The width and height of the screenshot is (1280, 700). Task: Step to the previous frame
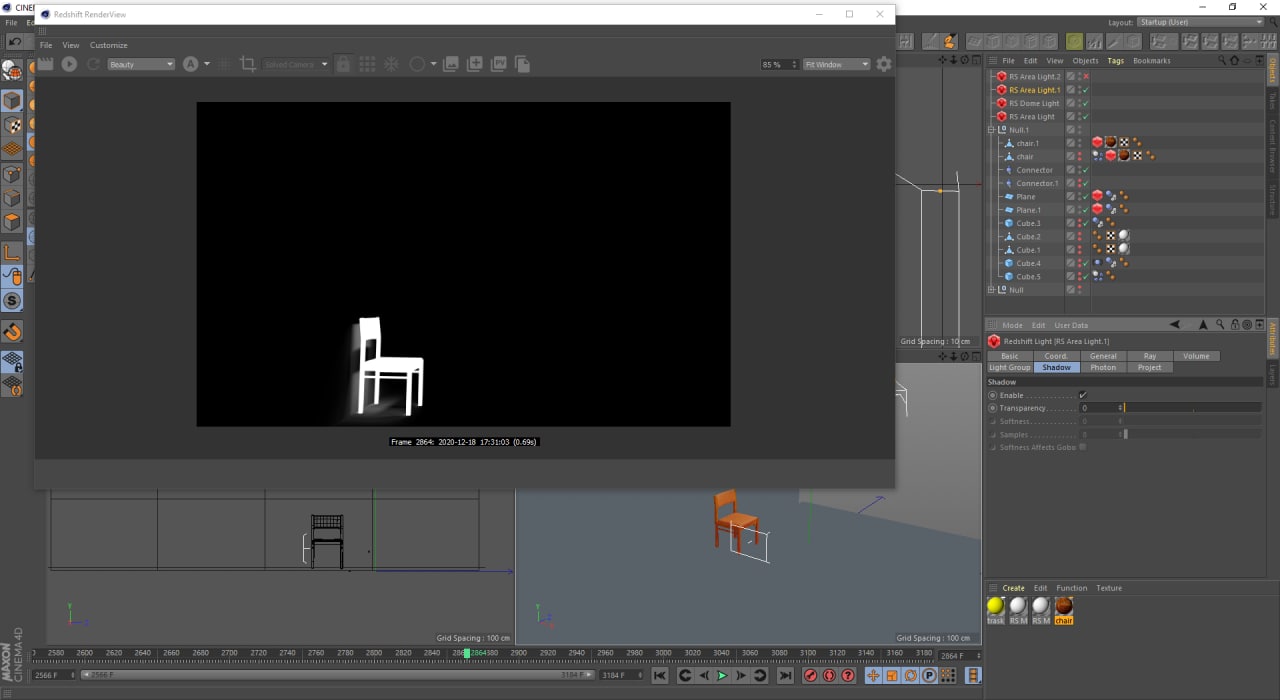(x=704, y=676)
